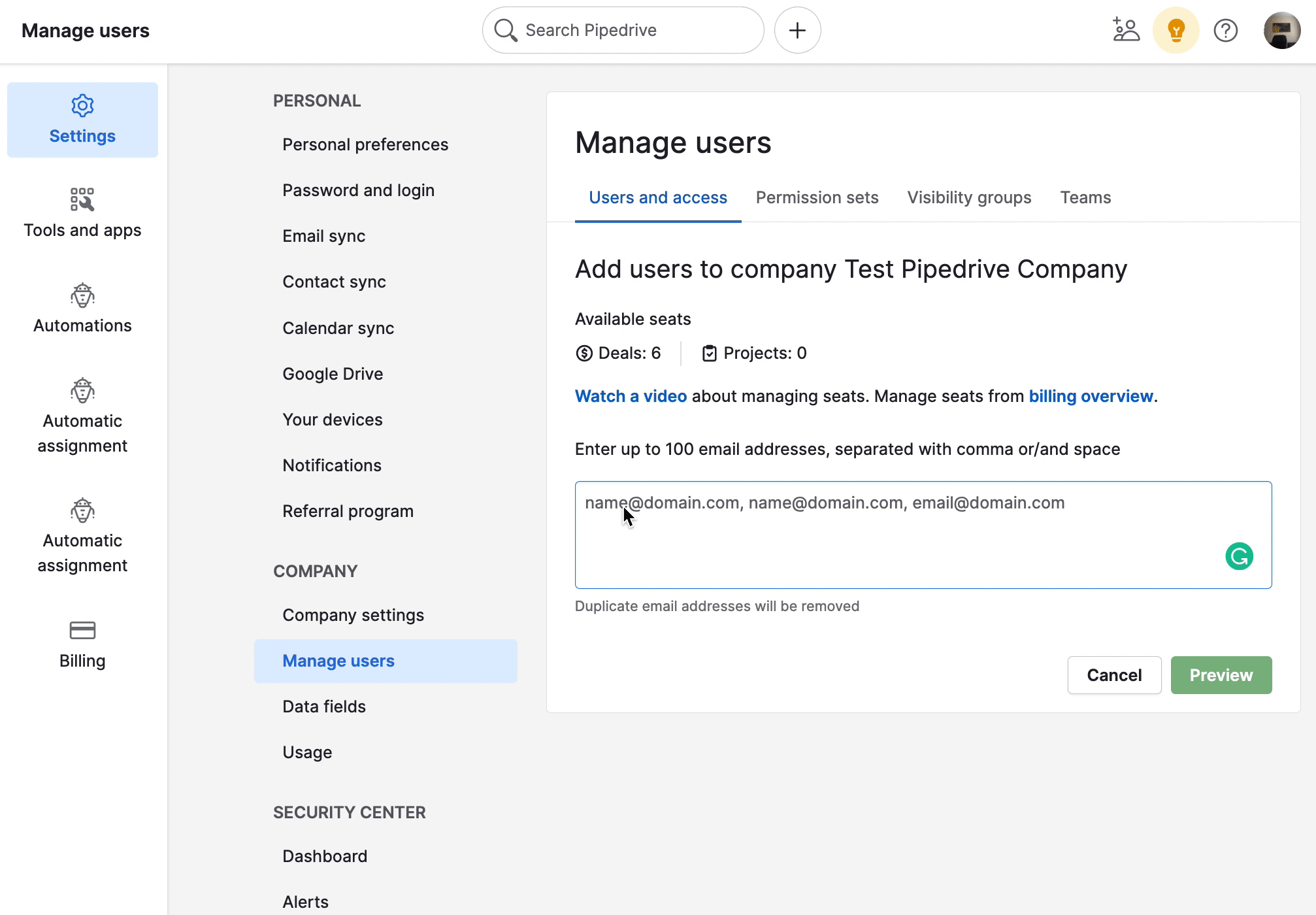1316x915 pixels.
Task: Focus the Search Pipedrive field
Action: click(x=623, y=30)
